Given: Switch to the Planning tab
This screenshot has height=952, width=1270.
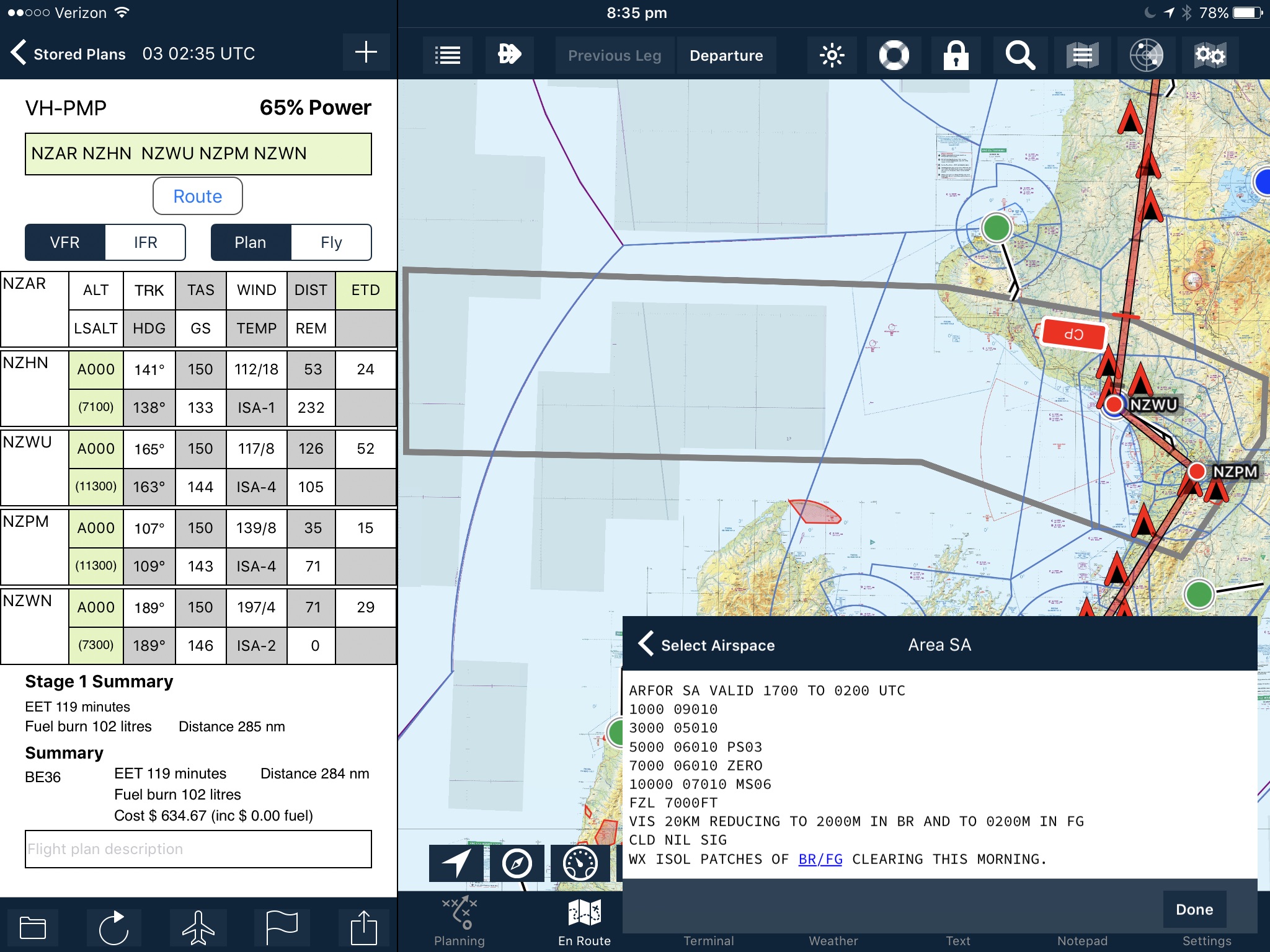Looking at the screenshot, I should click(x=460, y=922).
